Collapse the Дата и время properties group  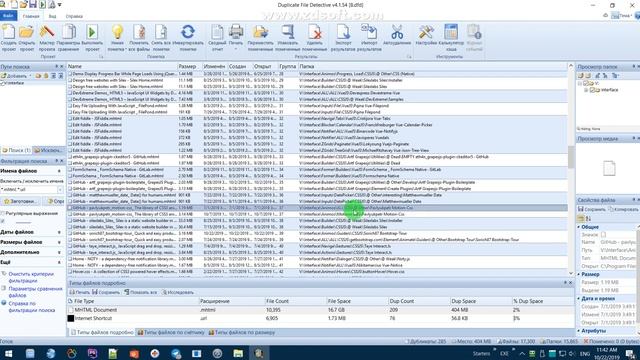click(x=579, y=299)
